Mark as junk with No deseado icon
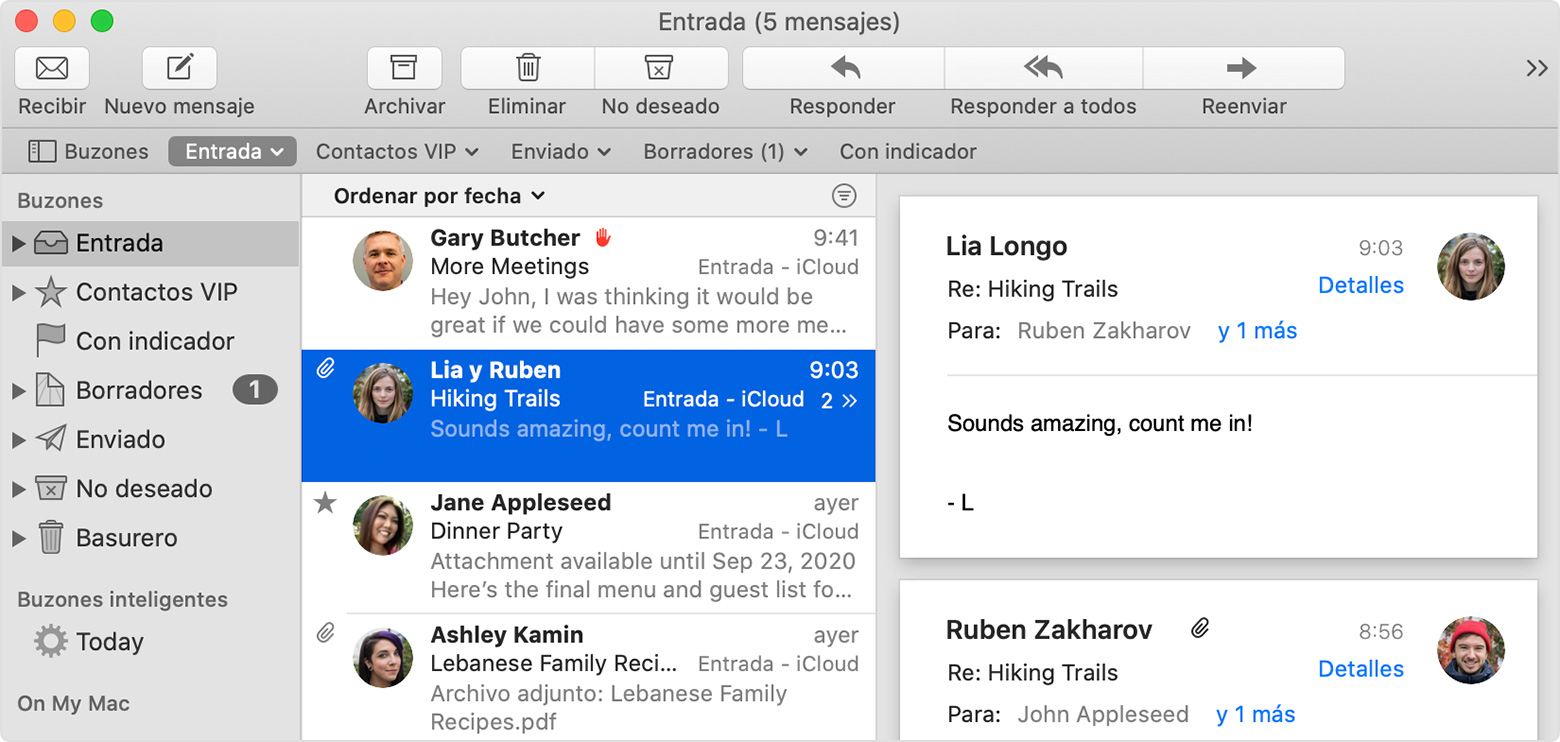1560x742 pixels. pyautogui.click(x=660, y=68)
